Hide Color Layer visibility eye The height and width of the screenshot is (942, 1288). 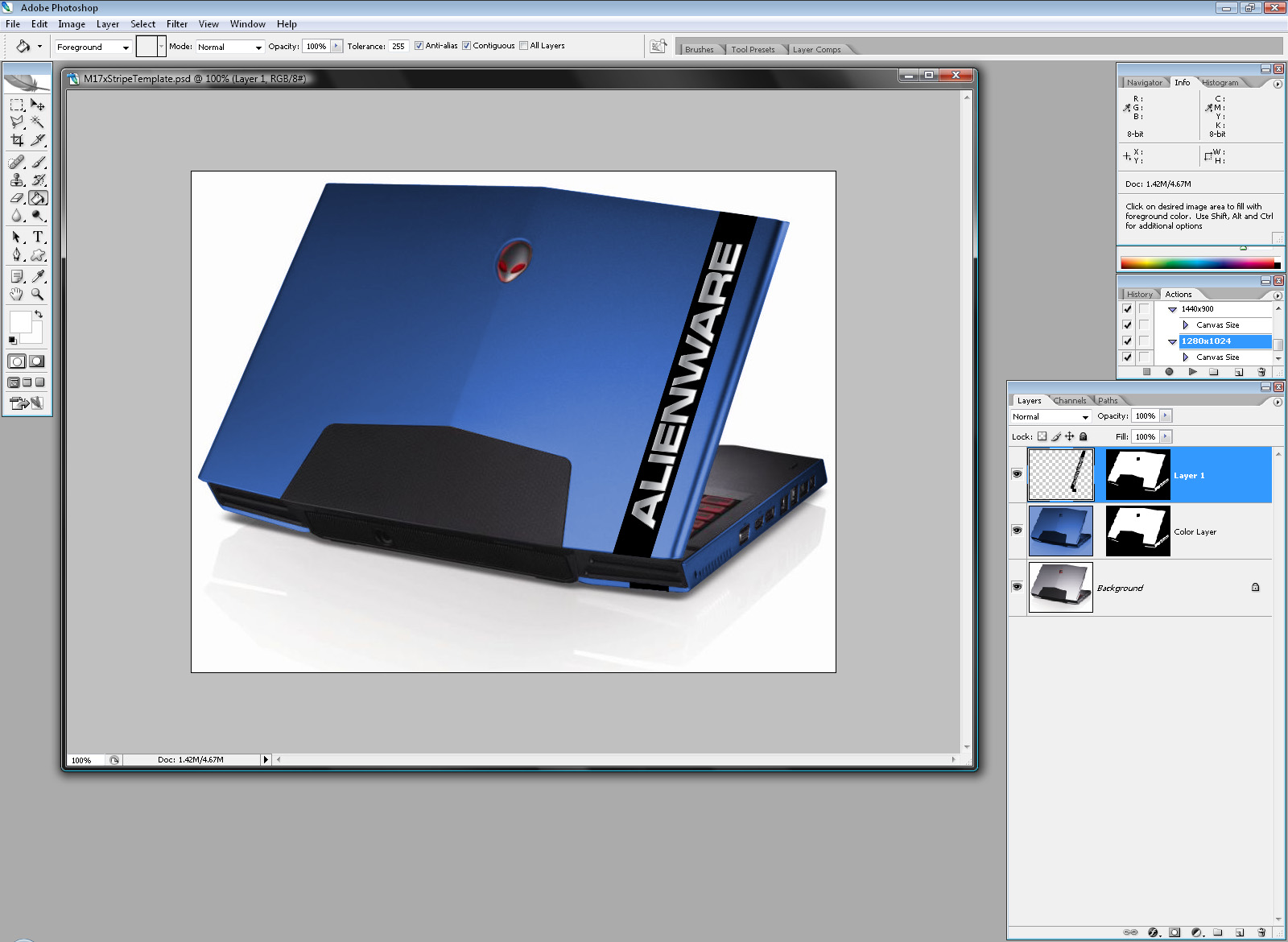1017,531
